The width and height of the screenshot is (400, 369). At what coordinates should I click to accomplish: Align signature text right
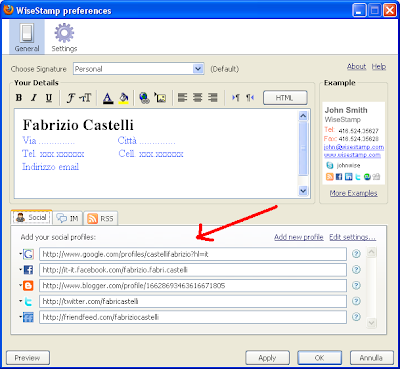pos(213,97)
